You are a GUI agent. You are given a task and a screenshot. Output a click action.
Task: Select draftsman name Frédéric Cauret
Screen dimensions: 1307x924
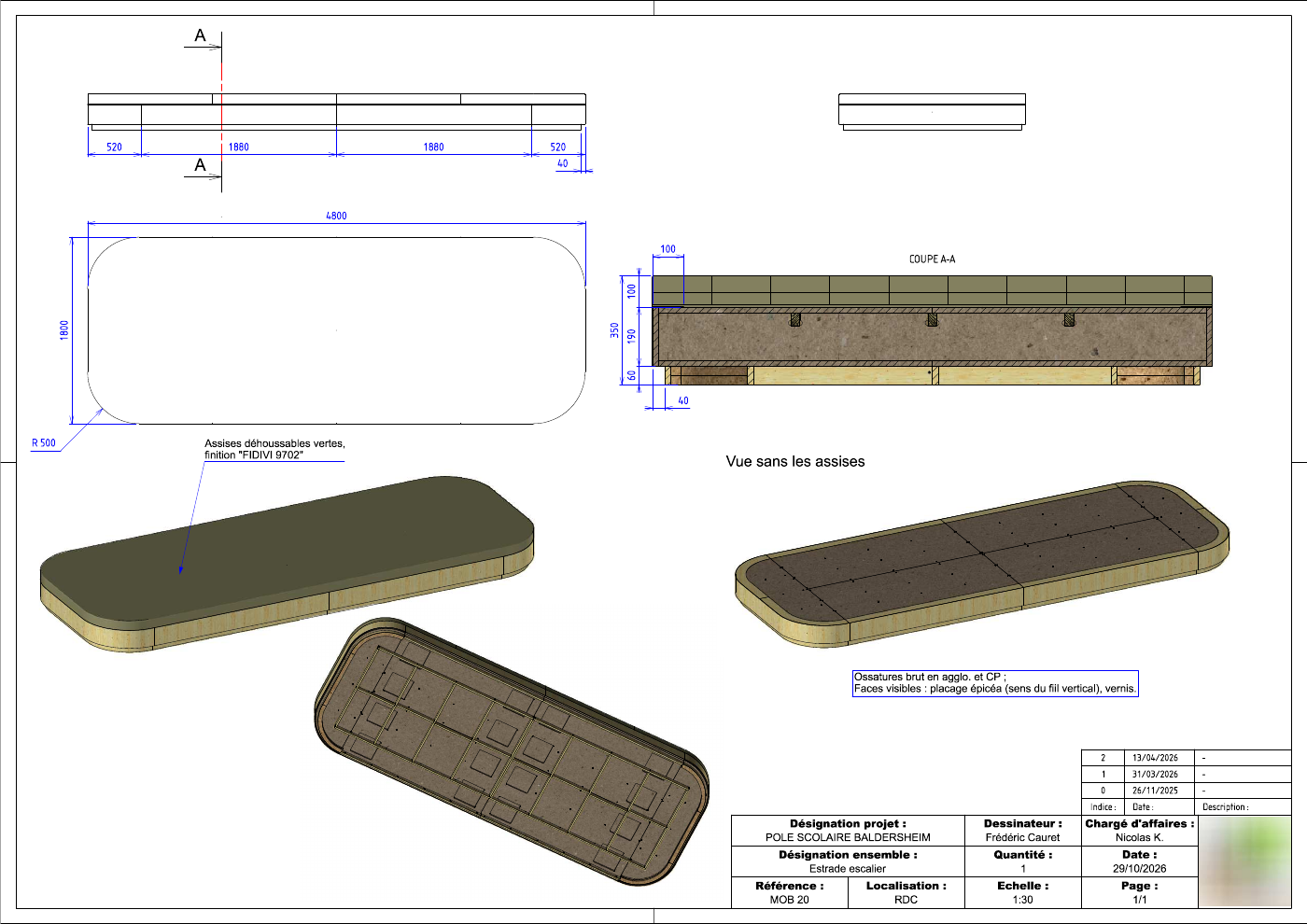pos(1022,837)
